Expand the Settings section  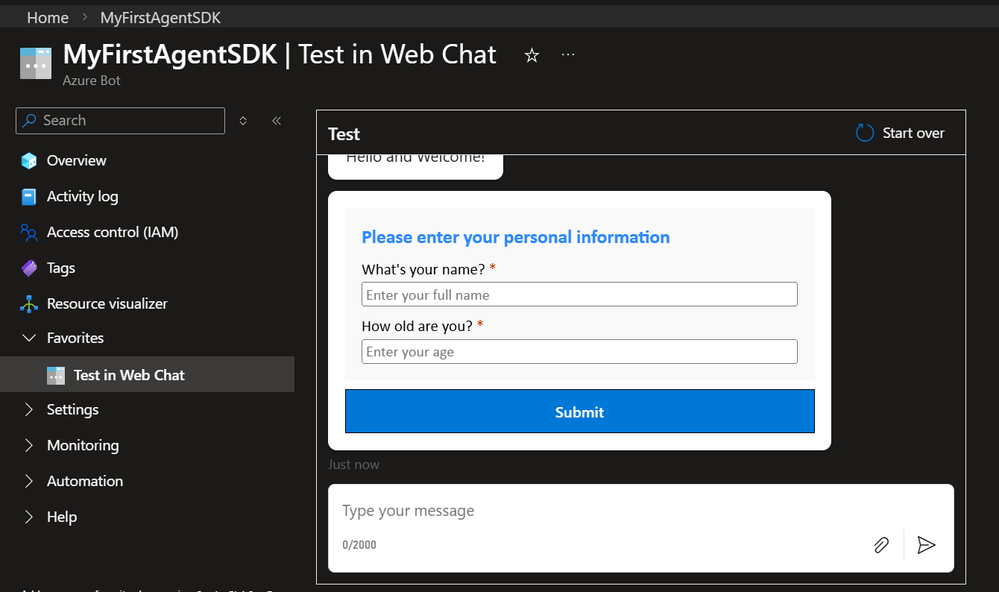29,410
